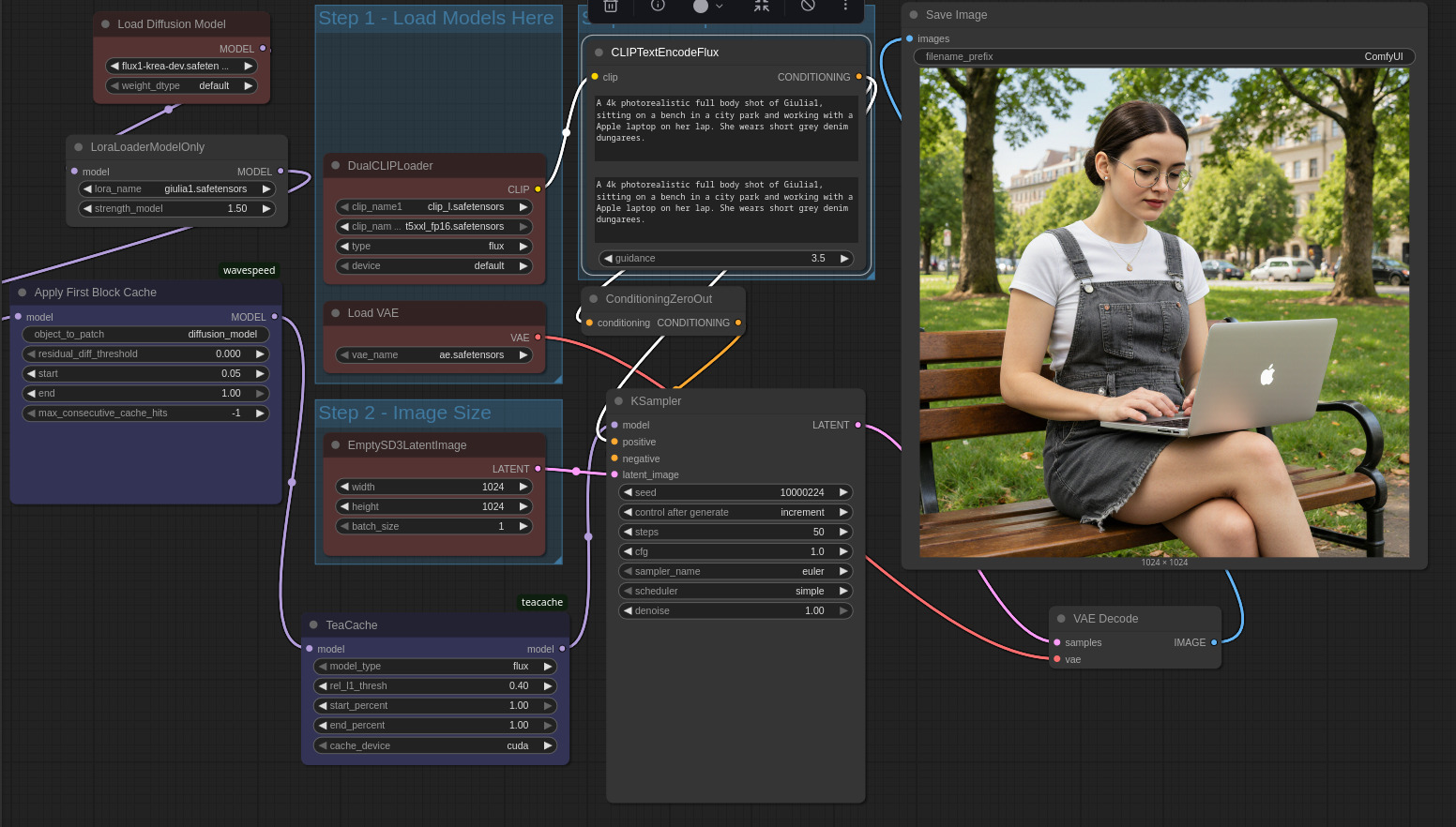
Task: Open three-dot more options menu
Action: pyautogui.click(x=845, y=6)
